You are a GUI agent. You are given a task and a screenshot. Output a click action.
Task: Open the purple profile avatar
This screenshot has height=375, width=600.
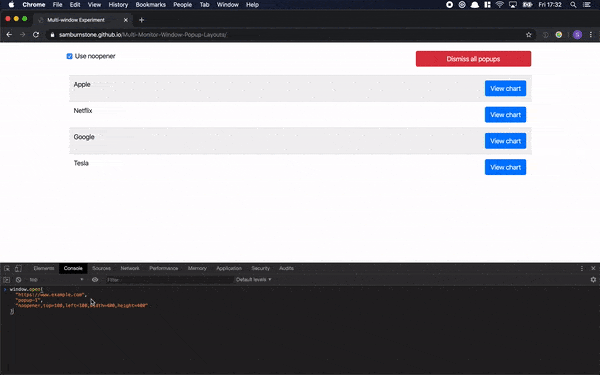click(578, 34)
